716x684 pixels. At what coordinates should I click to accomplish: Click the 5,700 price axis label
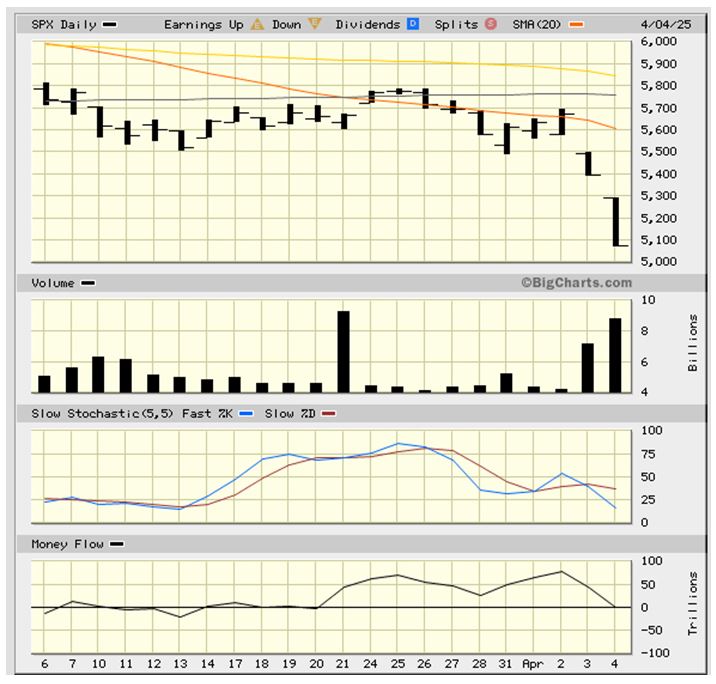pos(658,108)
